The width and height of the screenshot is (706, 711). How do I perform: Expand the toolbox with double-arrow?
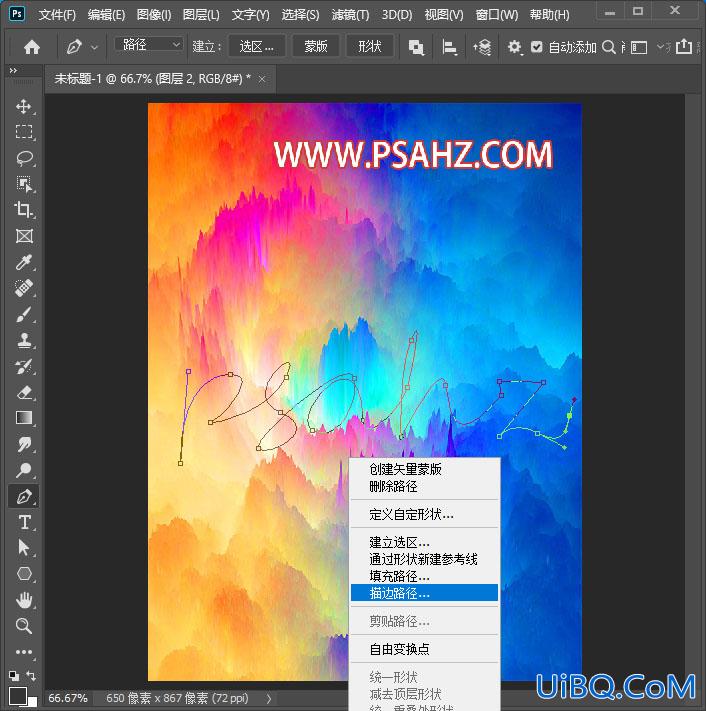point(13,70)
